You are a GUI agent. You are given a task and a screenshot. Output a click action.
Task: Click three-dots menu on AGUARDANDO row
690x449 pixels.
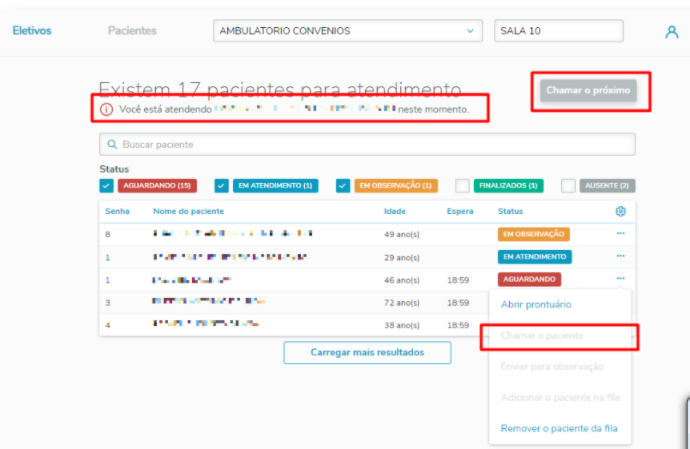(620, 278)
